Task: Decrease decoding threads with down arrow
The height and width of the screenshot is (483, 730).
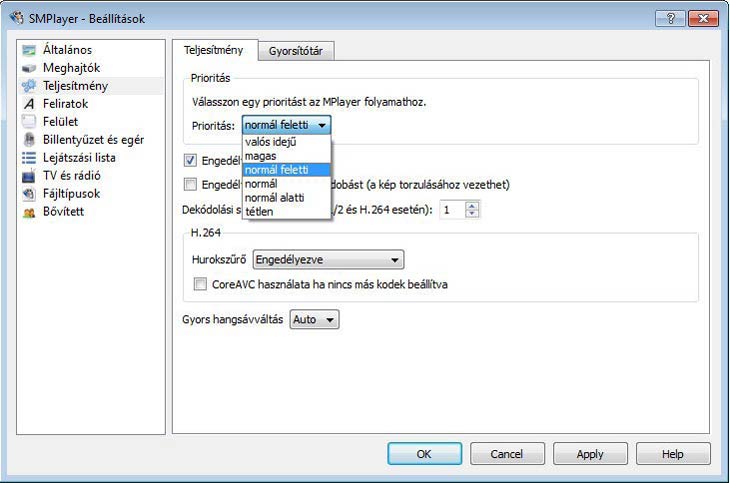Action: [472, 214]
